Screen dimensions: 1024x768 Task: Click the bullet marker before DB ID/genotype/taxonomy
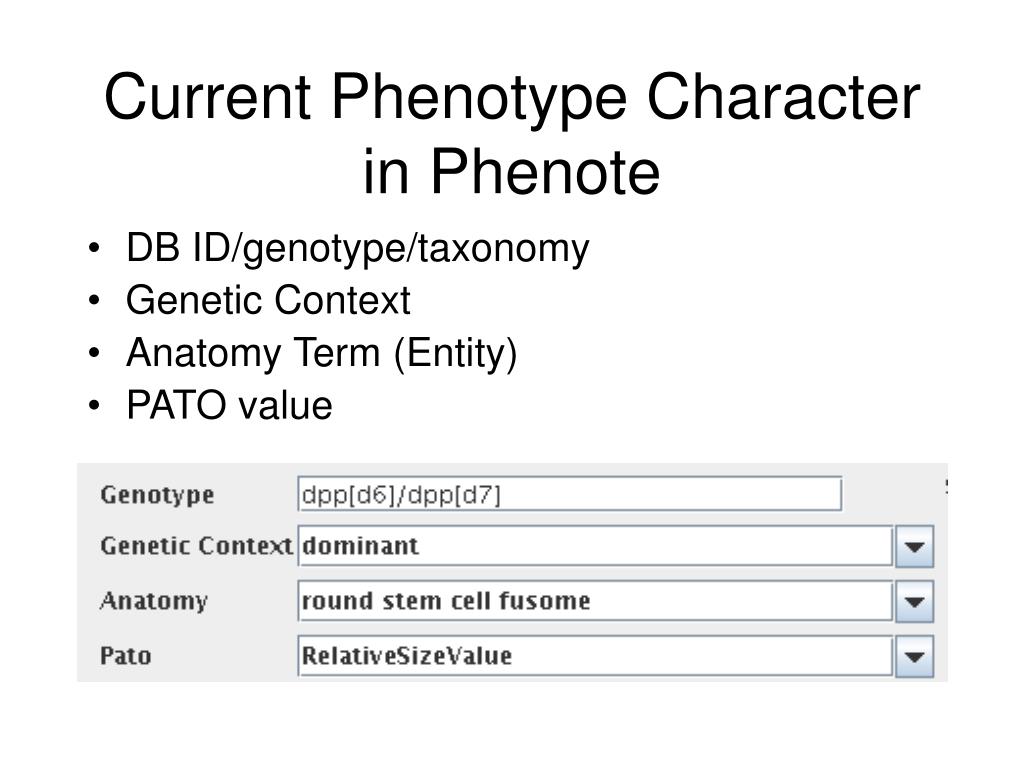click(95, 249)
